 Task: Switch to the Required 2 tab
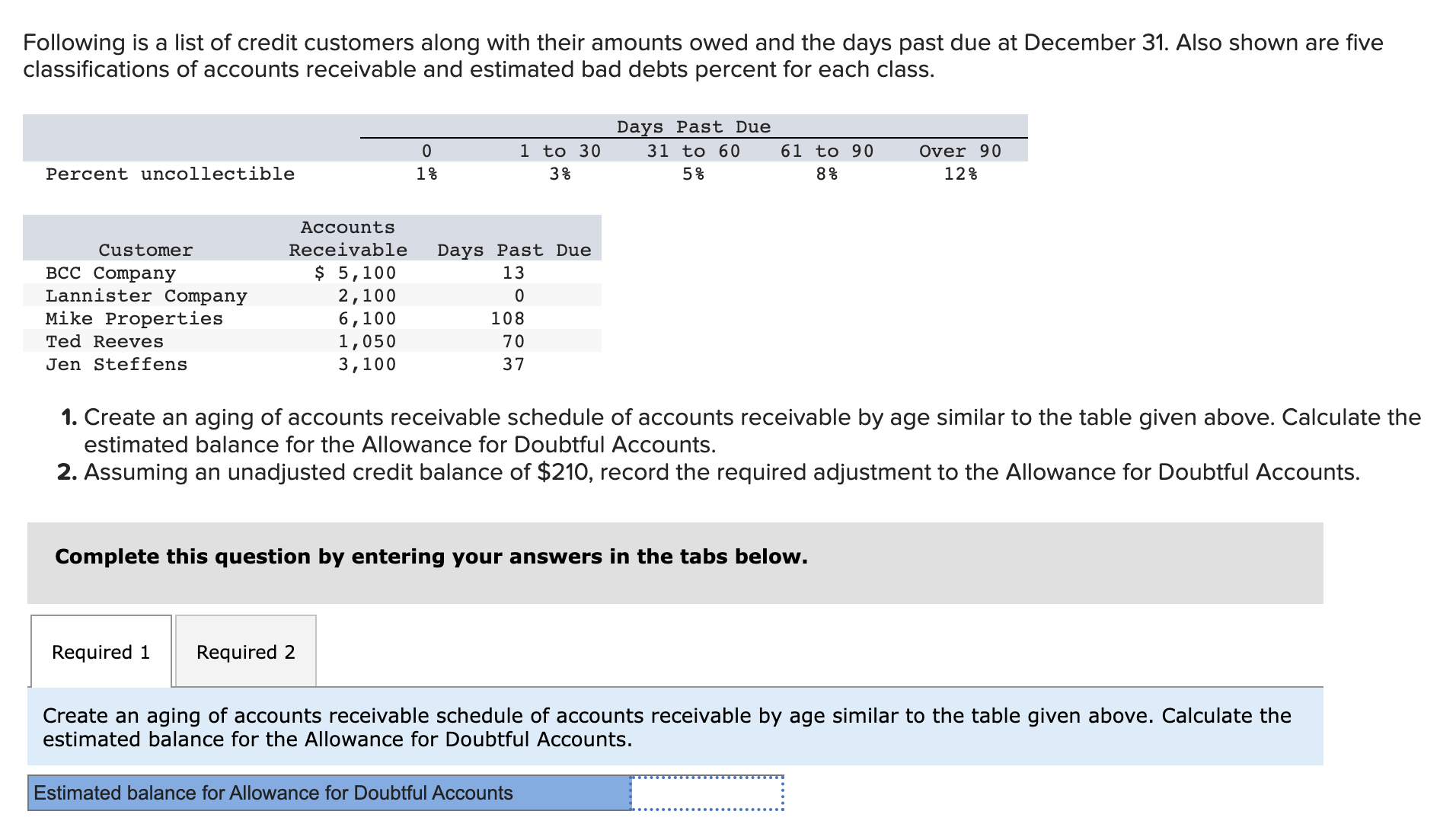(245, 651)
